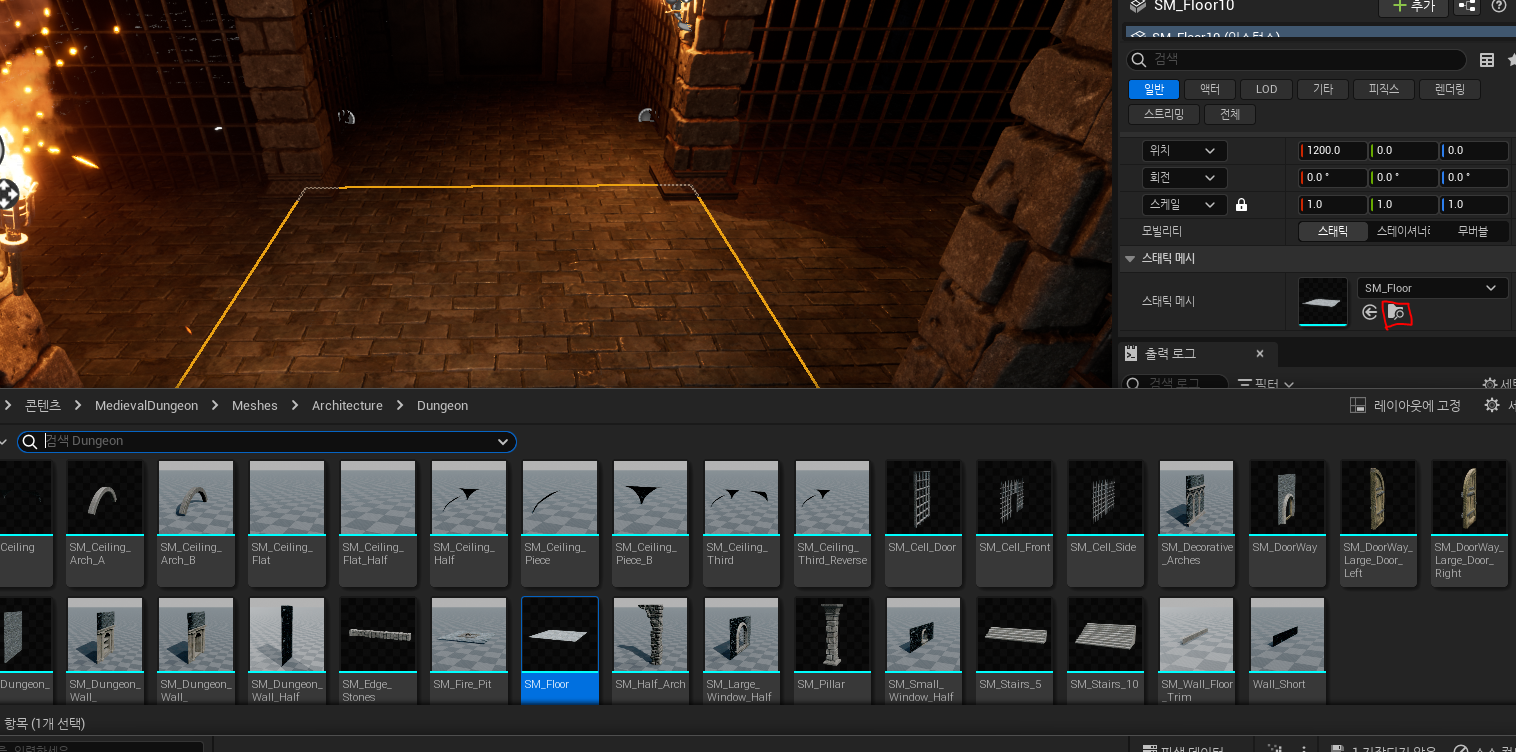Toggle the scale lock icon
This screenshot has width=1516, height=752.
[x=1241, y=205]
